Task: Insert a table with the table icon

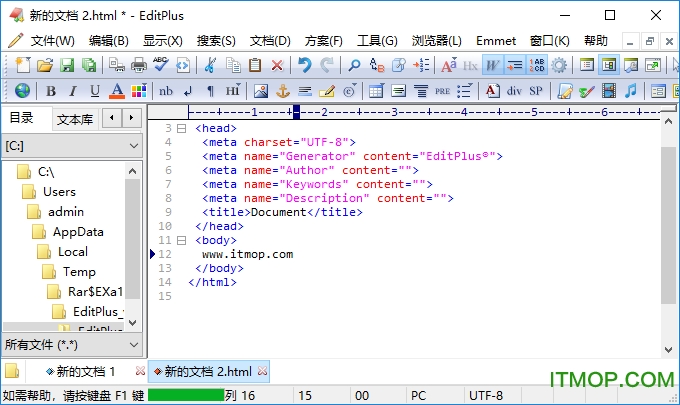Action: [376, 91]
